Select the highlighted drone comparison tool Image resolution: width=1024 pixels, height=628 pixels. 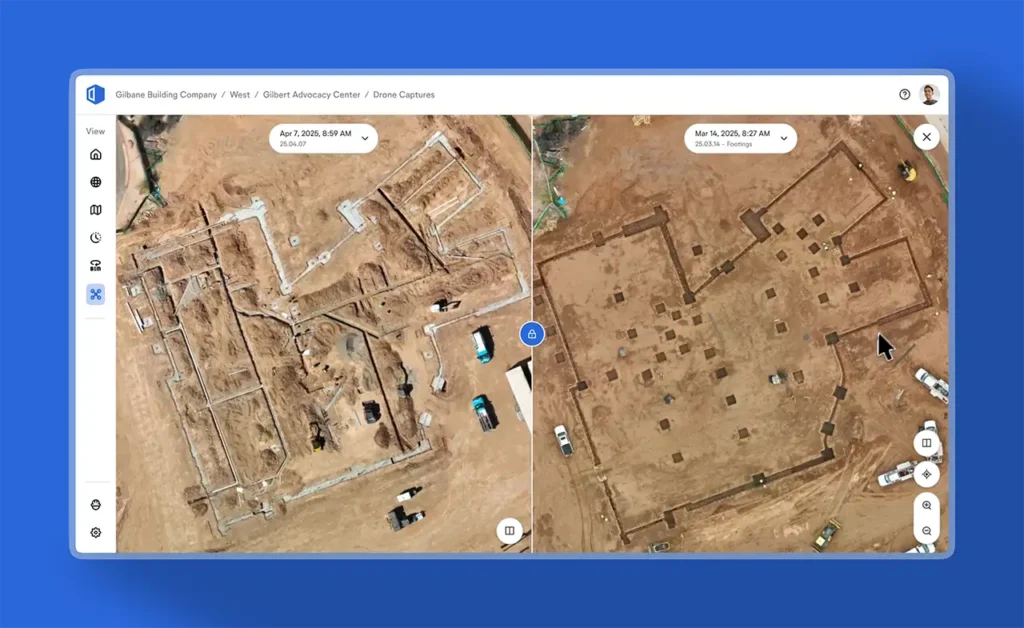tap(95, 294)
